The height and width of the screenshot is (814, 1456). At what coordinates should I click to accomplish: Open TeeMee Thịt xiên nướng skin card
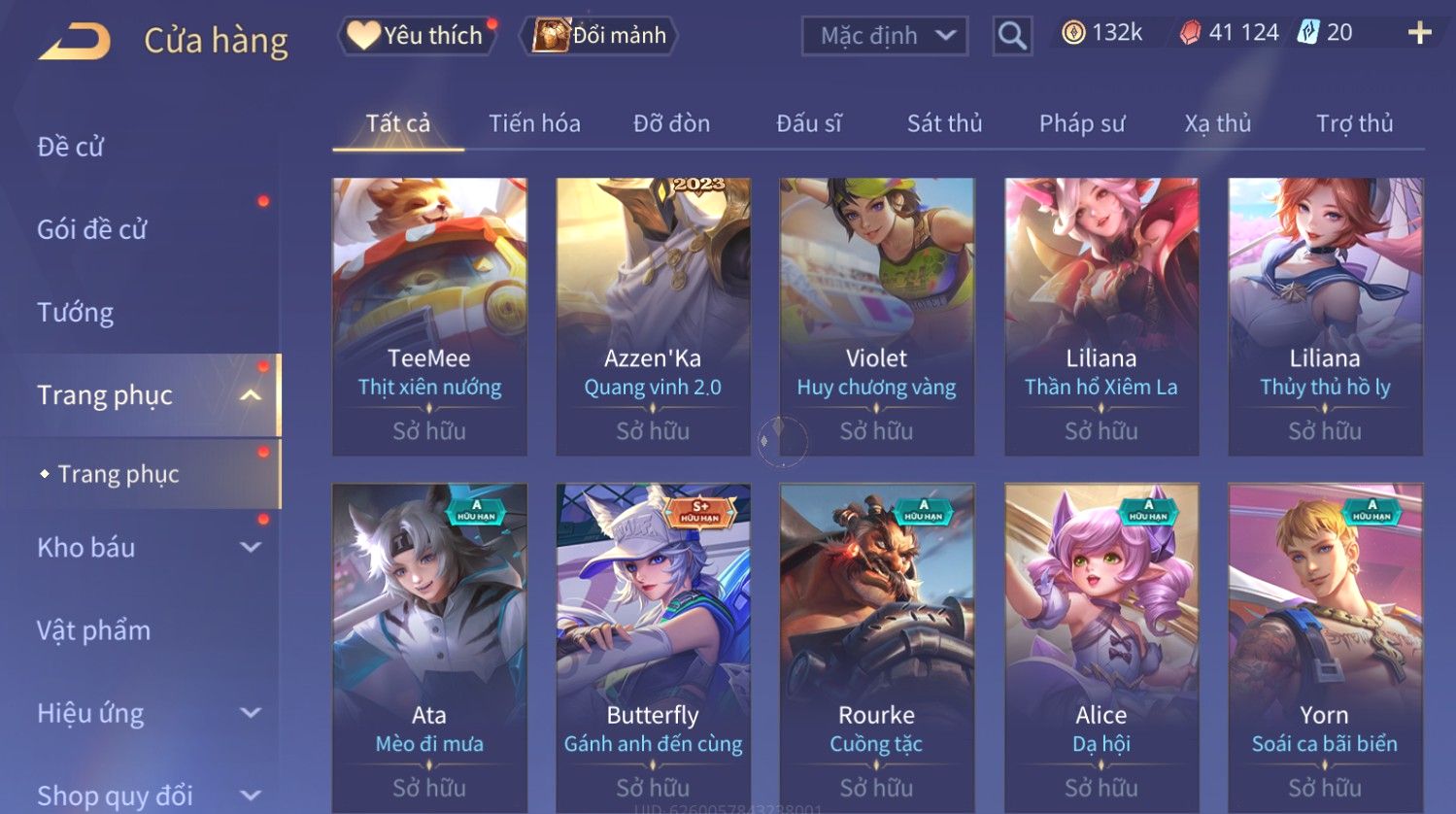coord(429,317)
